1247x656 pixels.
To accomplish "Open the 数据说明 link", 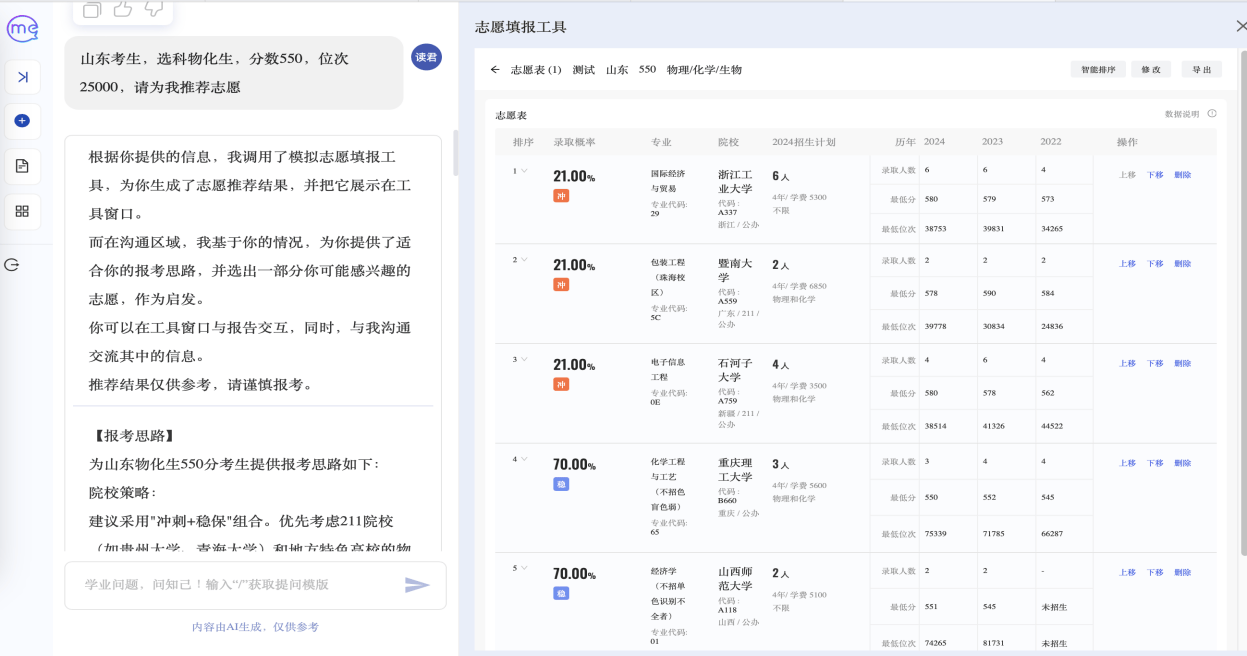I will [x=1182, y=114].
